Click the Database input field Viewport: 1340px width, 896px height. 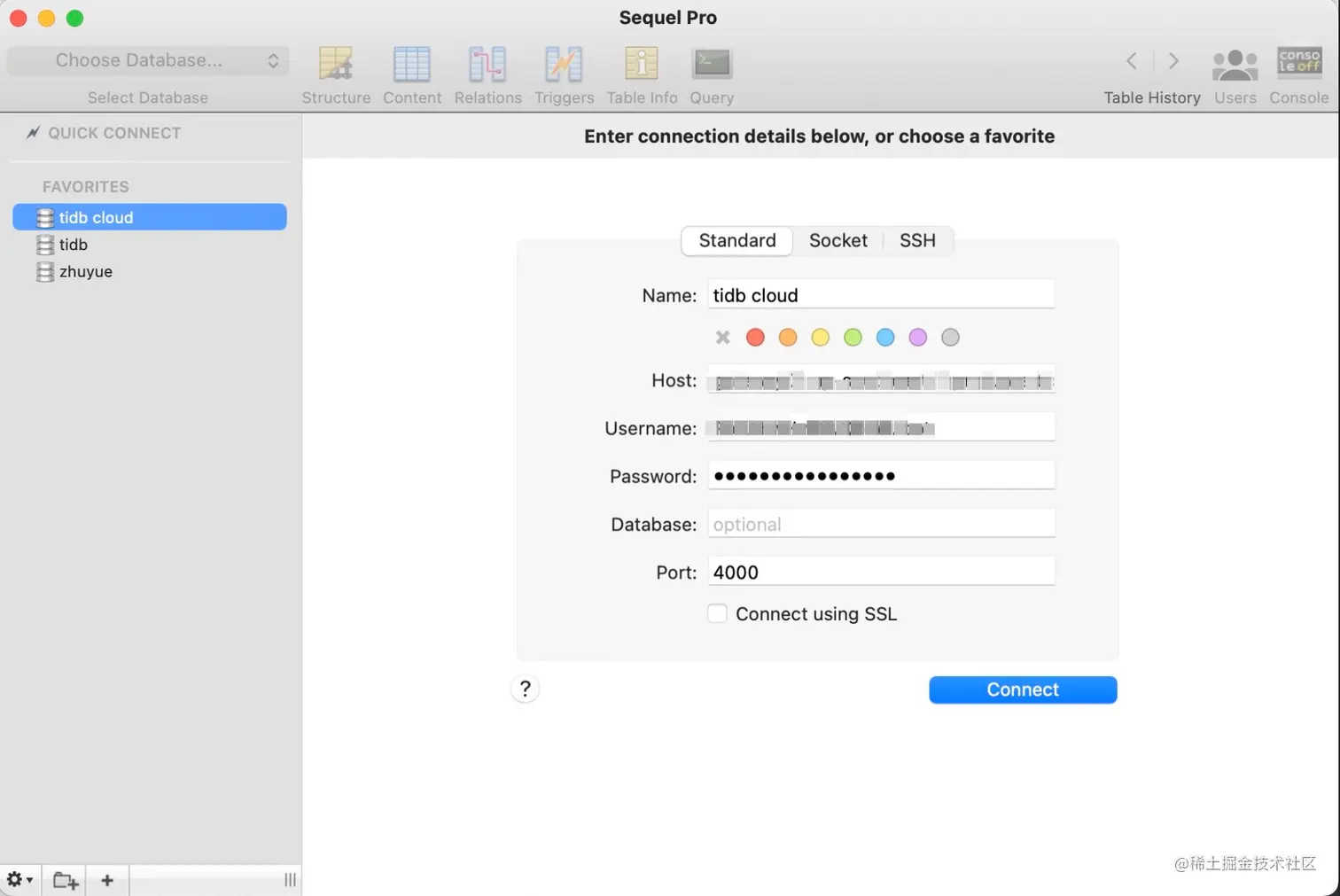tap(881, 524)
